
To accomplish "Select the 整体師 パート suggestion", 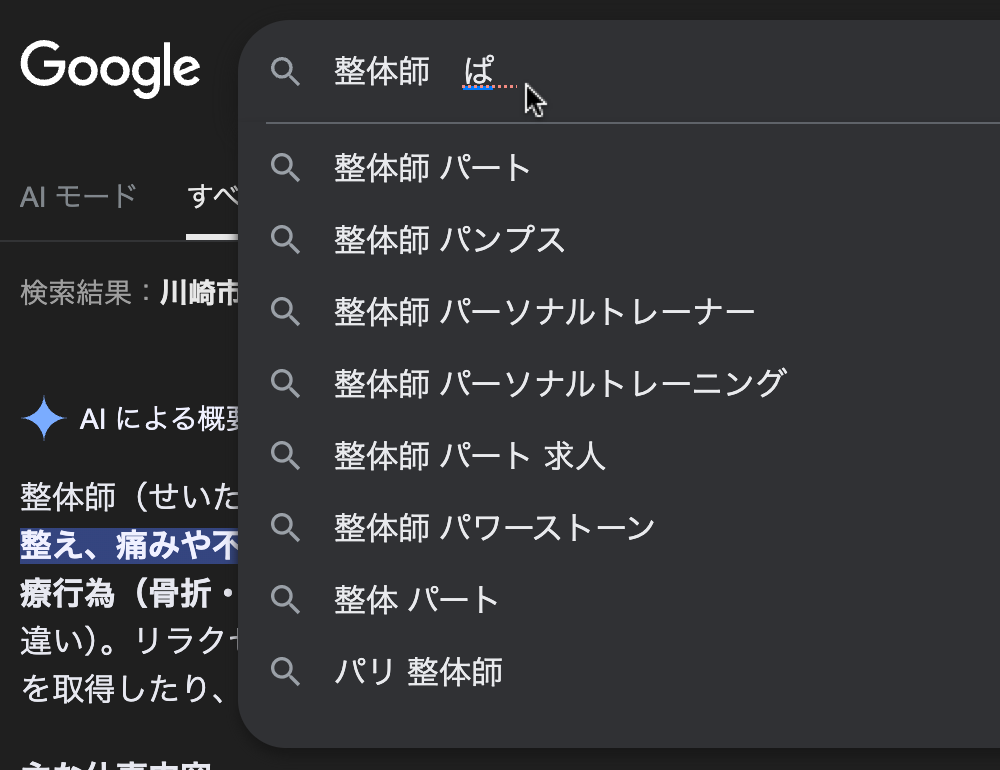I will click(432, 168).
